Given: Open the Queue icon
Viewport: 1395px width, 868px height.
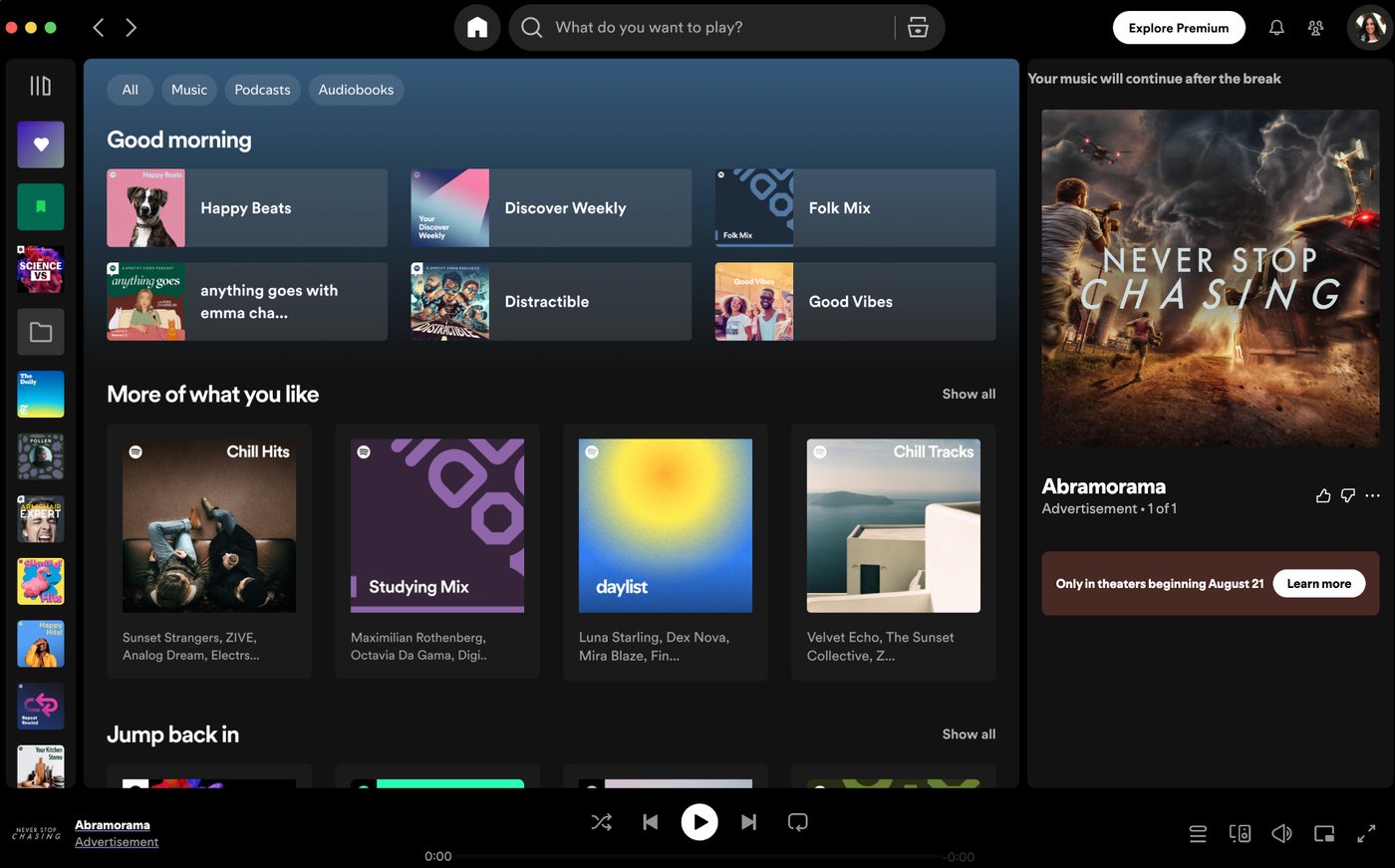Looking at the screenshot, I should 1198,834.
